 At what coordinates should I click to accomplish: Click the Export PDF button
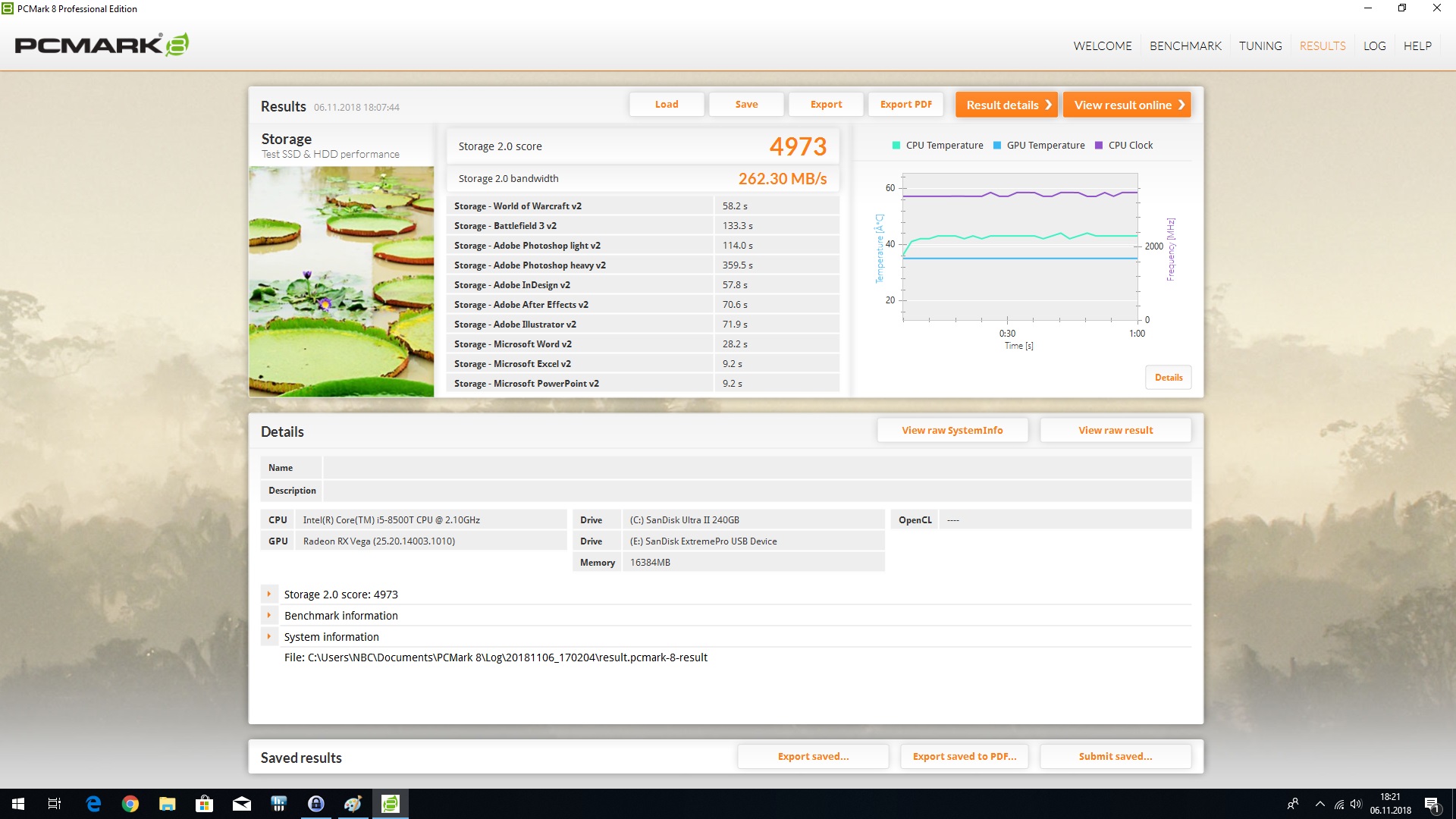pos(905,105)
